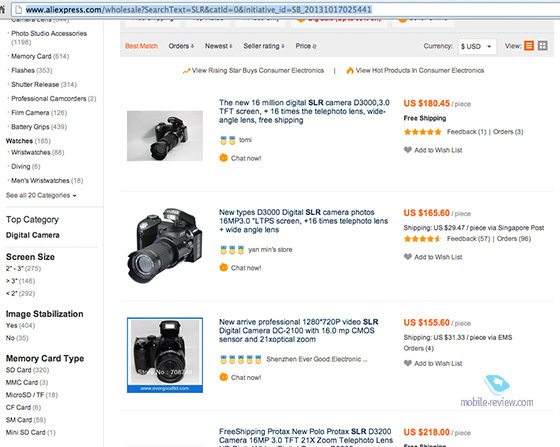560x447 pixels.
Task: Sort results by Orders
Action: point(181,46)
